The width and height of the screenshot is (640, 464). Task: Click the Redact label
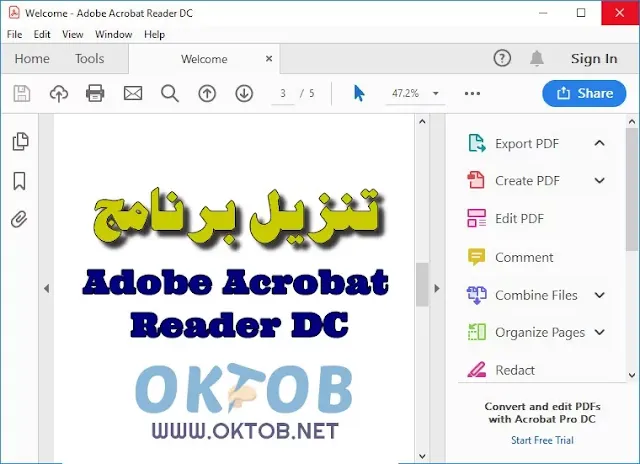(x=515, y=370)
